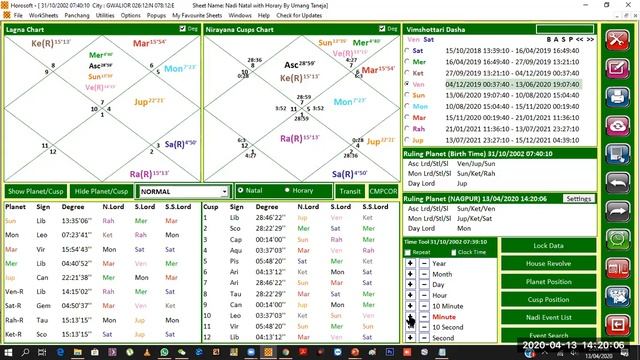The height and width of the screenshot is (360, 640).
Task: Select the Horary radio button
Action: click(287, 190)
